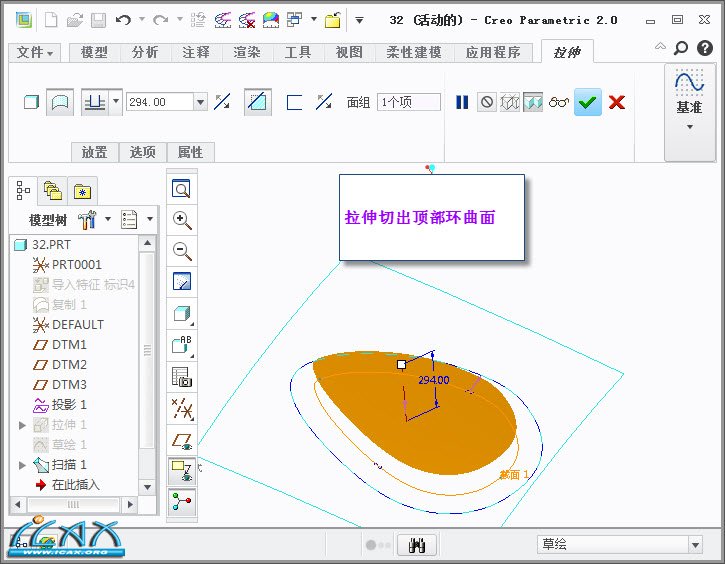Image resolution: width=725 pixels, height=564 pixels.
Task: Click the 面组 quilt collector field
Action: 408,102
